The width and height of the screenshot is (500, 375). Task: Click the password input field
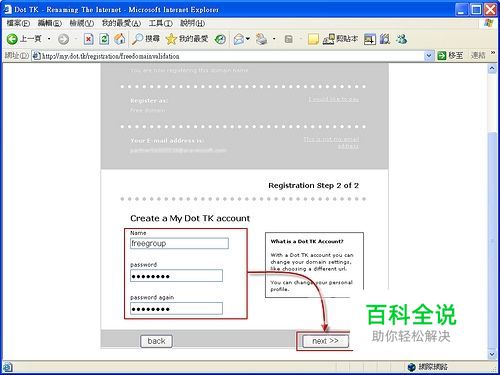(x=176, y=276)
